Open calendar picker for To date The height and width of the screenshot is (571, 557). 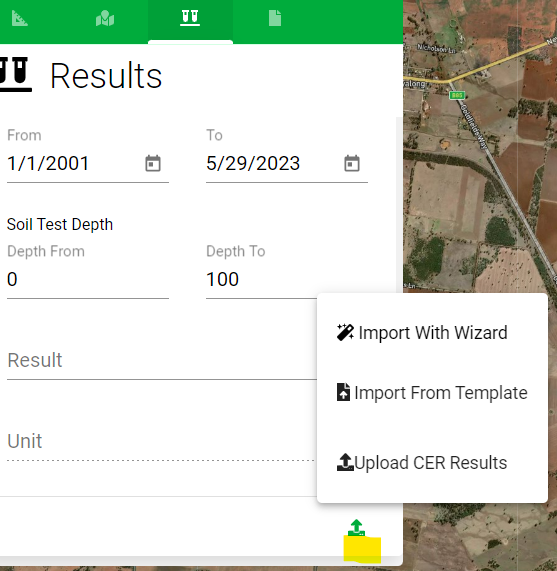[352, 163]
